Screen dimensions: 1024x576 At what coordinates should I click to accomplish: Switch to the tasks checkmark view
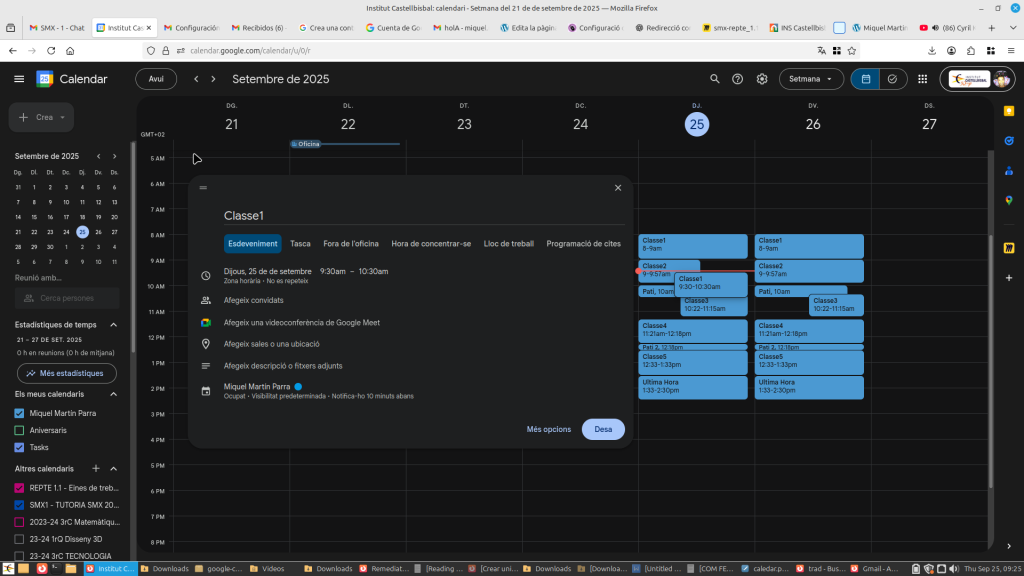click(892, 79)
